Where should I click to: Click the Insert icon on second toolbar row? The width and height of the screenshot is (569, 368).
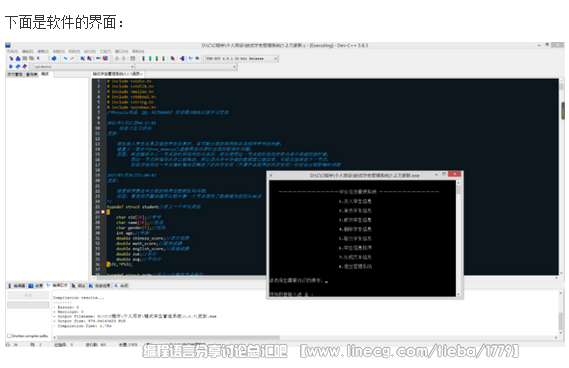click(11, 67)
